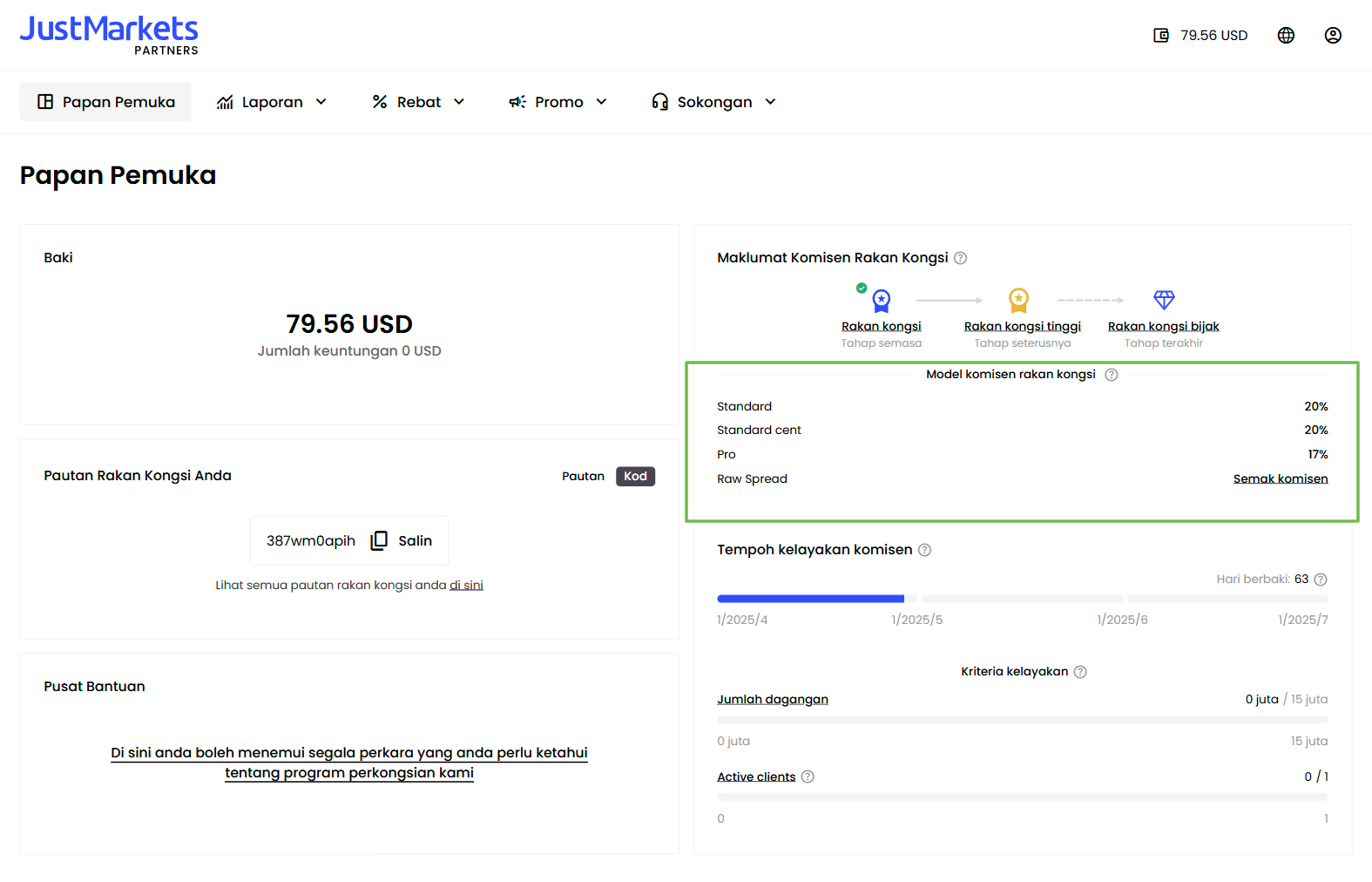1372x882 pixels.
Task: Click the 1/2025/5 date label
Action: click(x=916, y=621)
